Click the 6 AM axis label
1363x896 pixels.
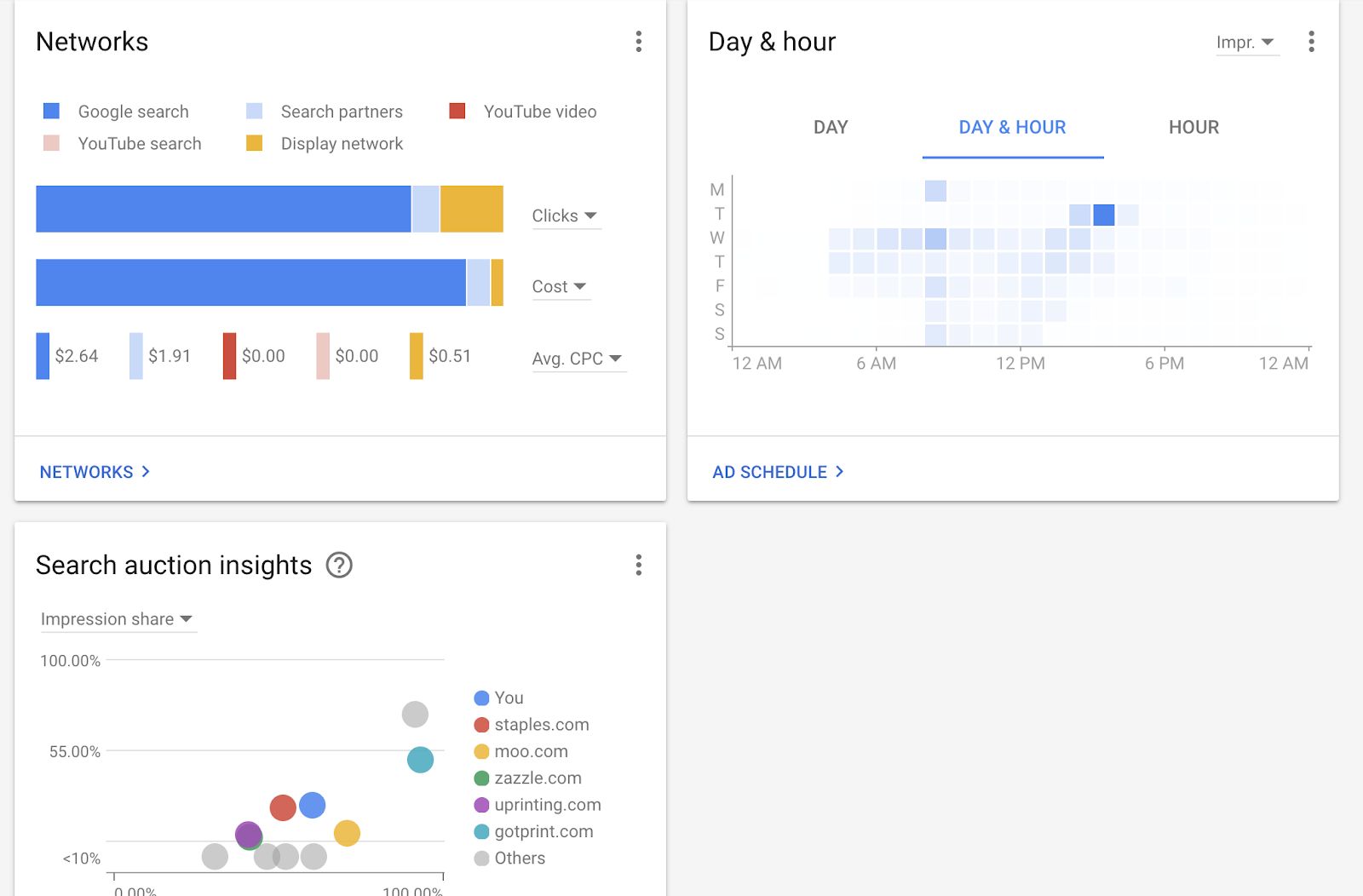point(877,364)
